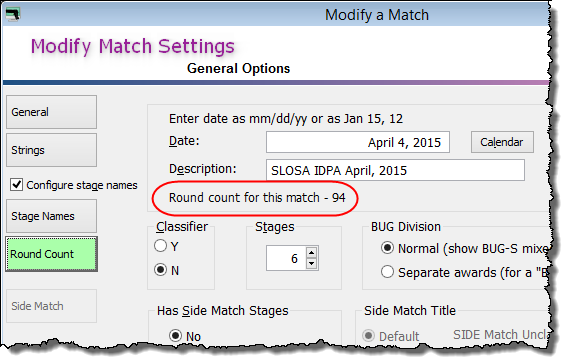569x364 pixels.
Task: Choose Normal BUG Division option
Action: (x=387, y=248)
